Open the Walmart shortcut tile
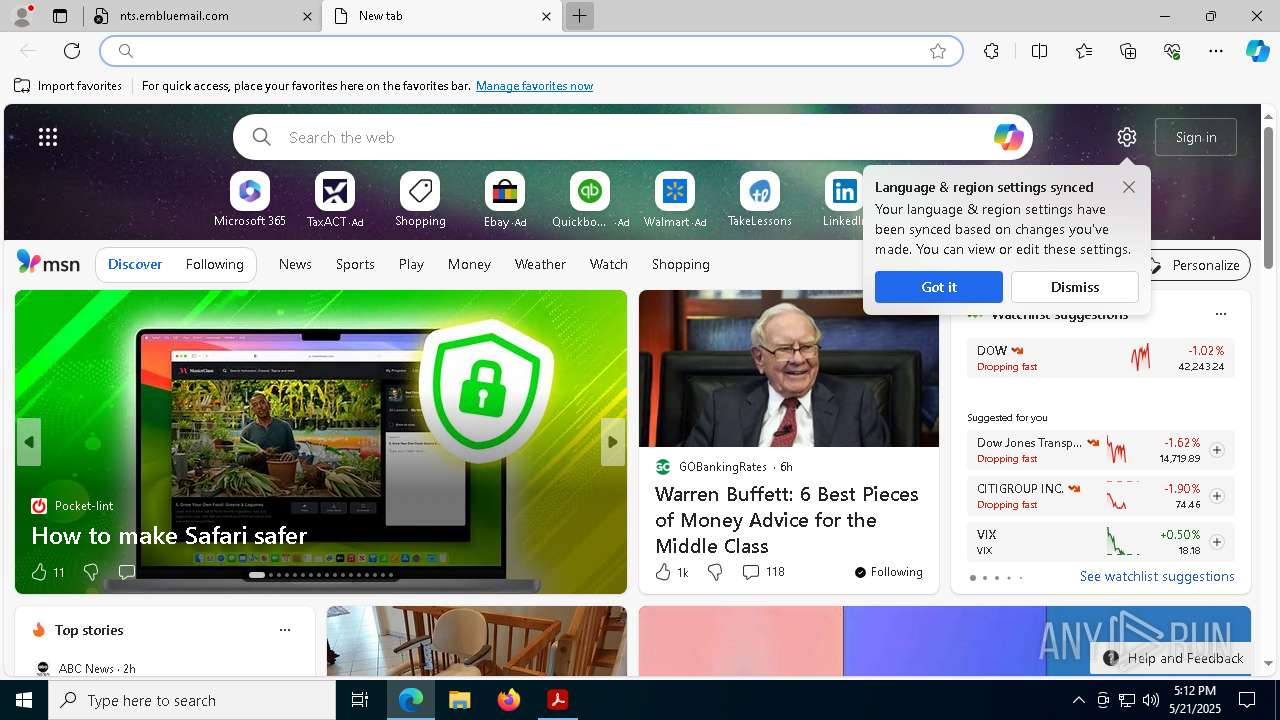 675,200
